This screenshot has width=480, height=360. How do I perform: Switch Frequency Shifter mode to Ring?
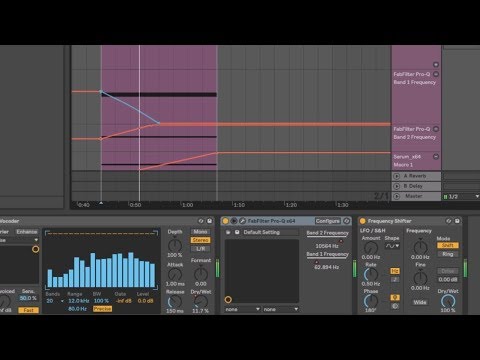point(448,254)
